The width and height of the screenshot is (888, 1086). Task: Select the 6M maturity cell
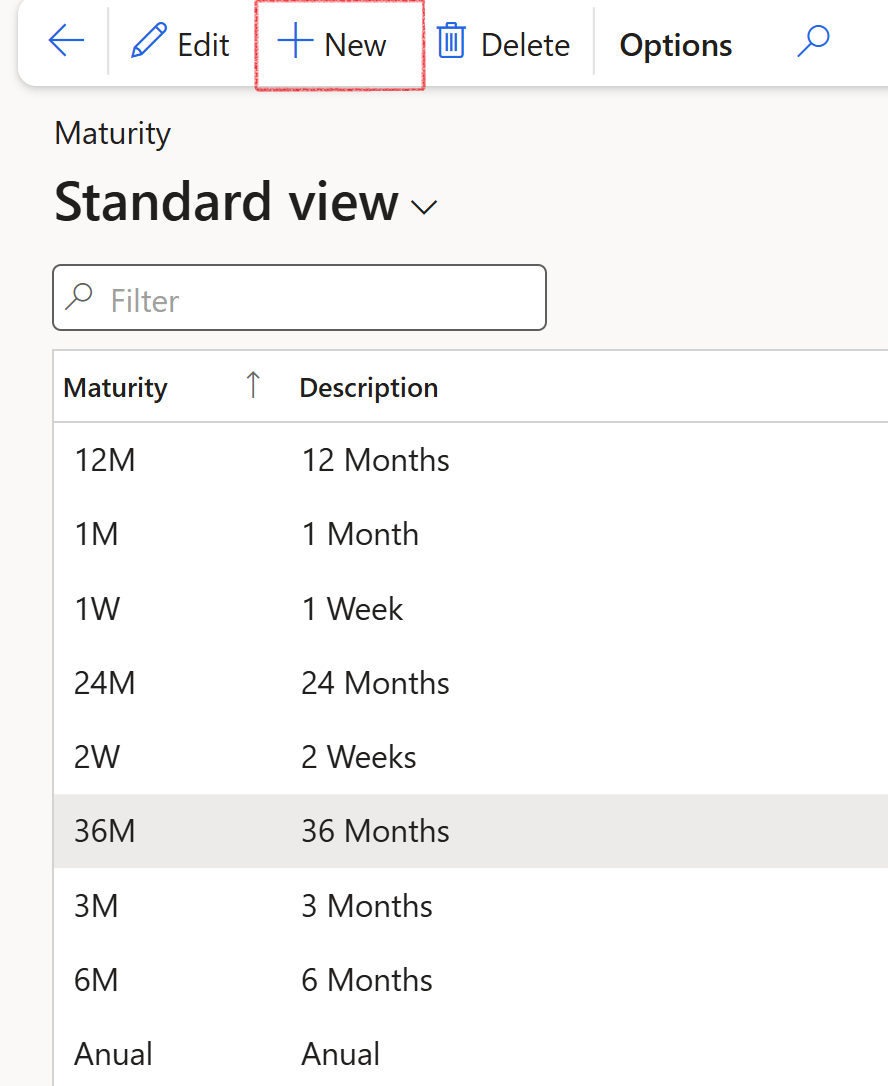click(x=96, y=980)
